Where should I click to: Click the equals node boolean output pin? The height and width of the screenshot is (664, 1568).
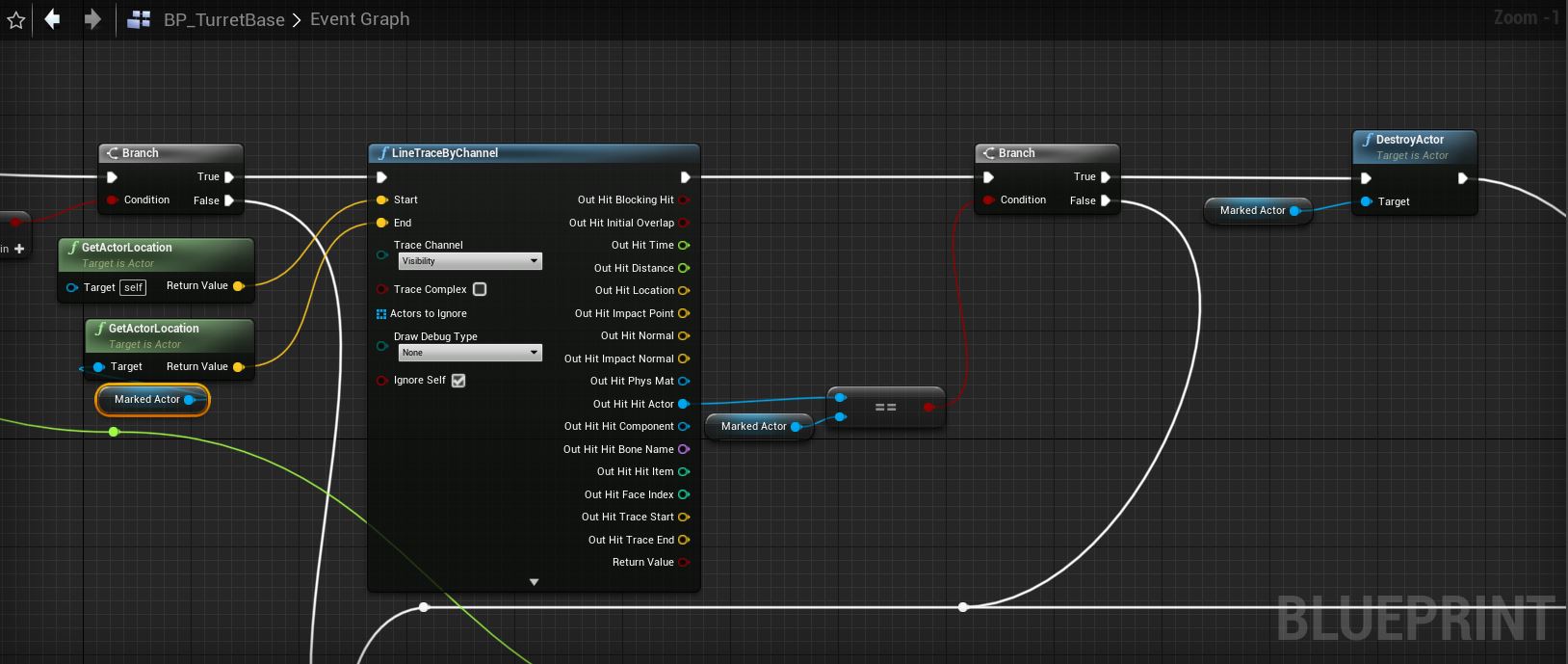click(x=928, y=407)
